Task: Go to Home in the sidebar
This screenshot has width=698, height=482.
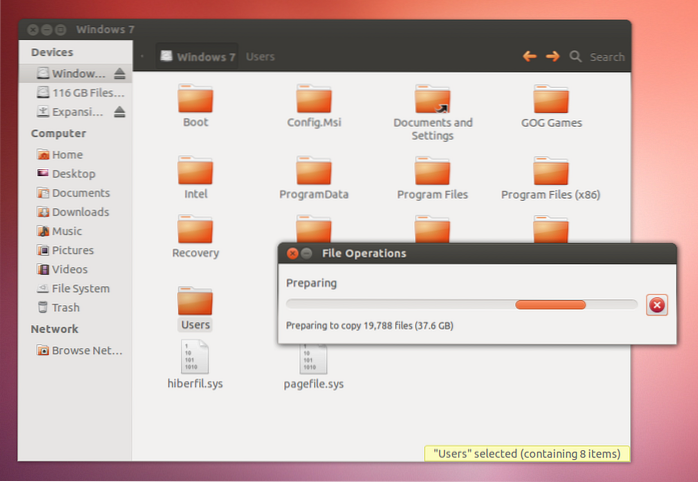Action: [67, 155]
